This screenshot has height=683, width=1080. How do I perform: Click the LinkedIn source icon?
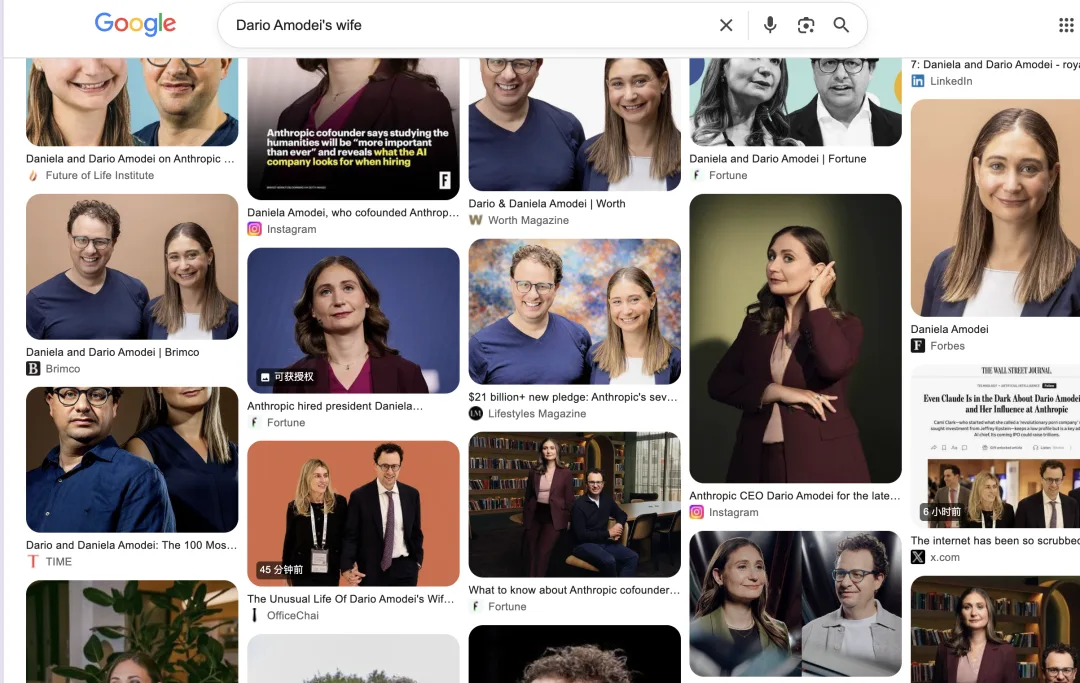point(917,81)
